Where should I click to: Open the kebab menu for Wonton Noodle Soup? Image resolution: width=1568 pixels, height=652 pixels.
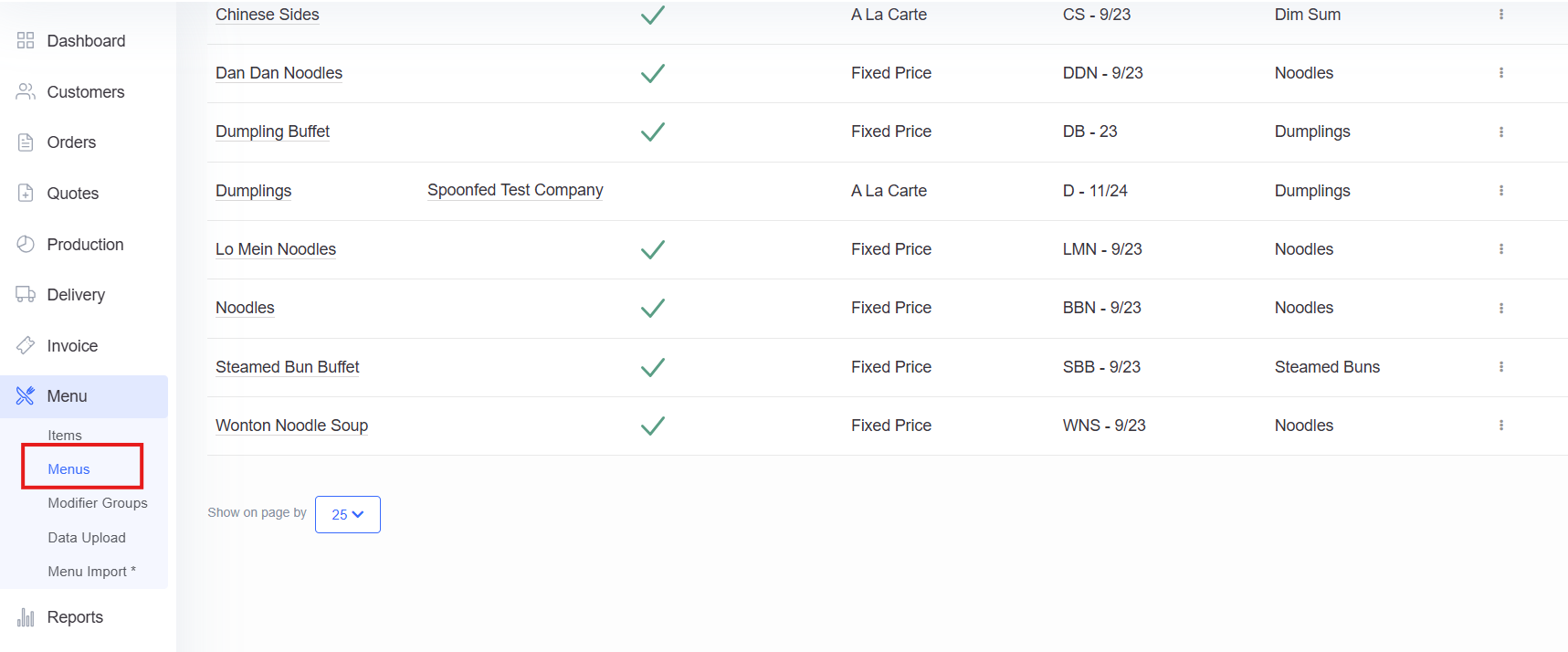pyautogui.click(x=1501, y=426)
